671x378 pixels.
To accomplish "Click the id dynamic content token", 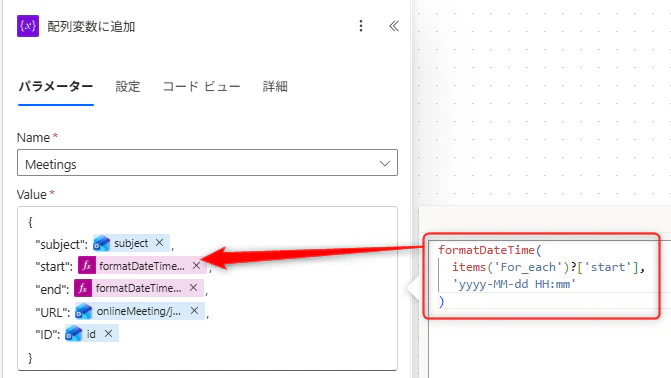I will tap(91, 334).
